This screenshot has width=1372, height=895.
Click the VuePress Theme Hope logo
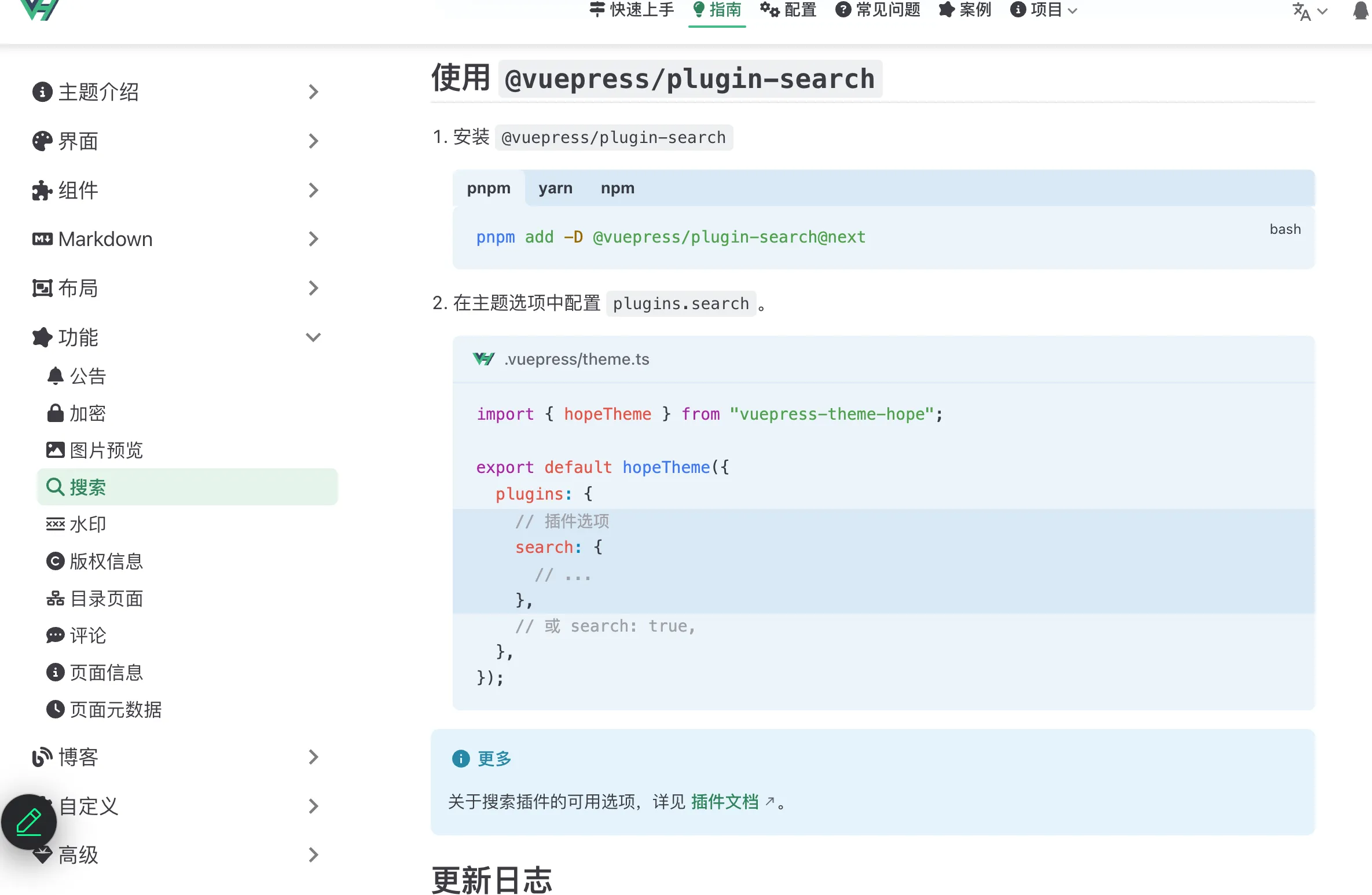(x=39, y=9)
